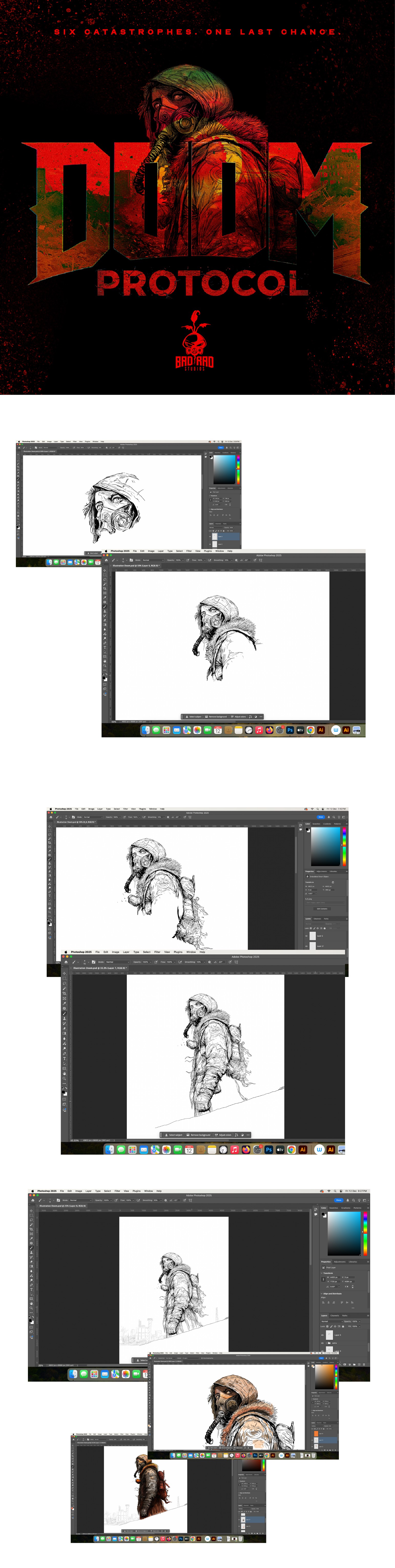Click the search icon beside Share in Layer 8 window

(354, 1200)
